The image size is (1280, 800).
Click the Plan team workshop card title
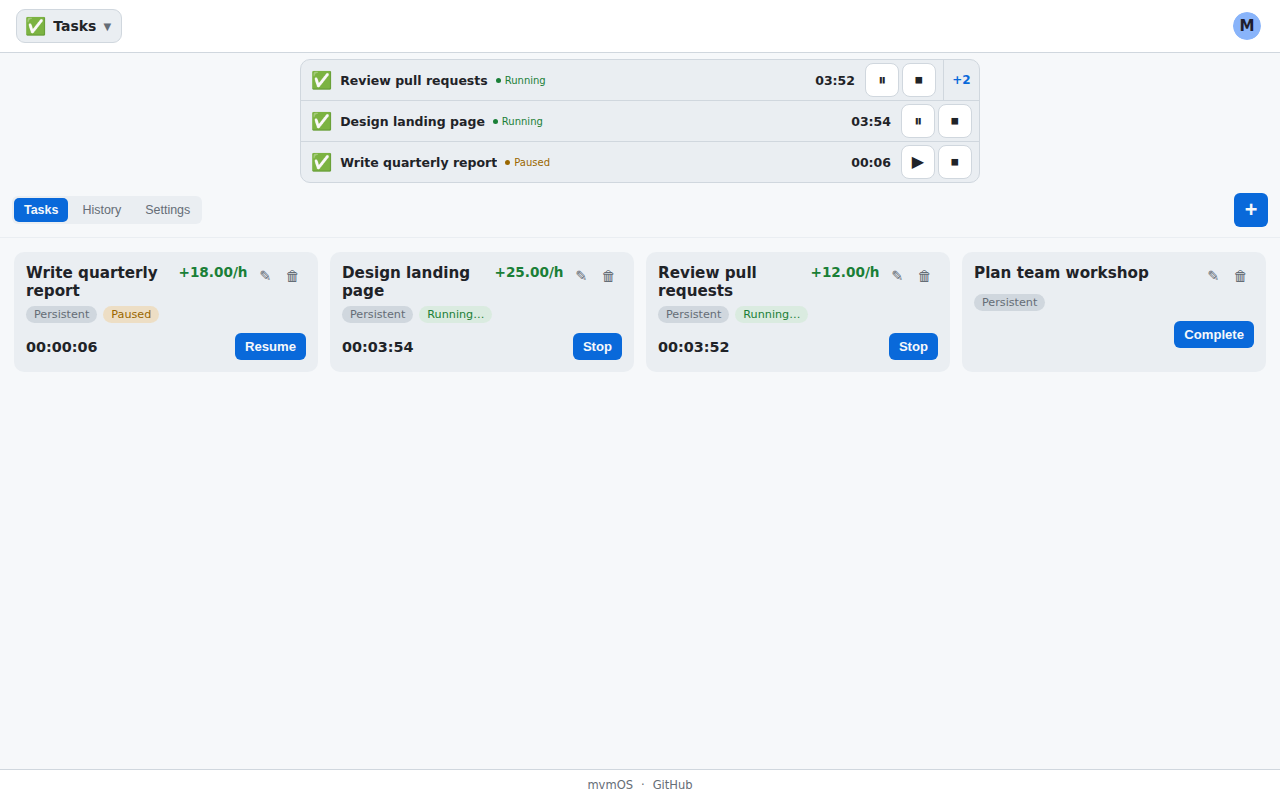tap(1061, 272)
